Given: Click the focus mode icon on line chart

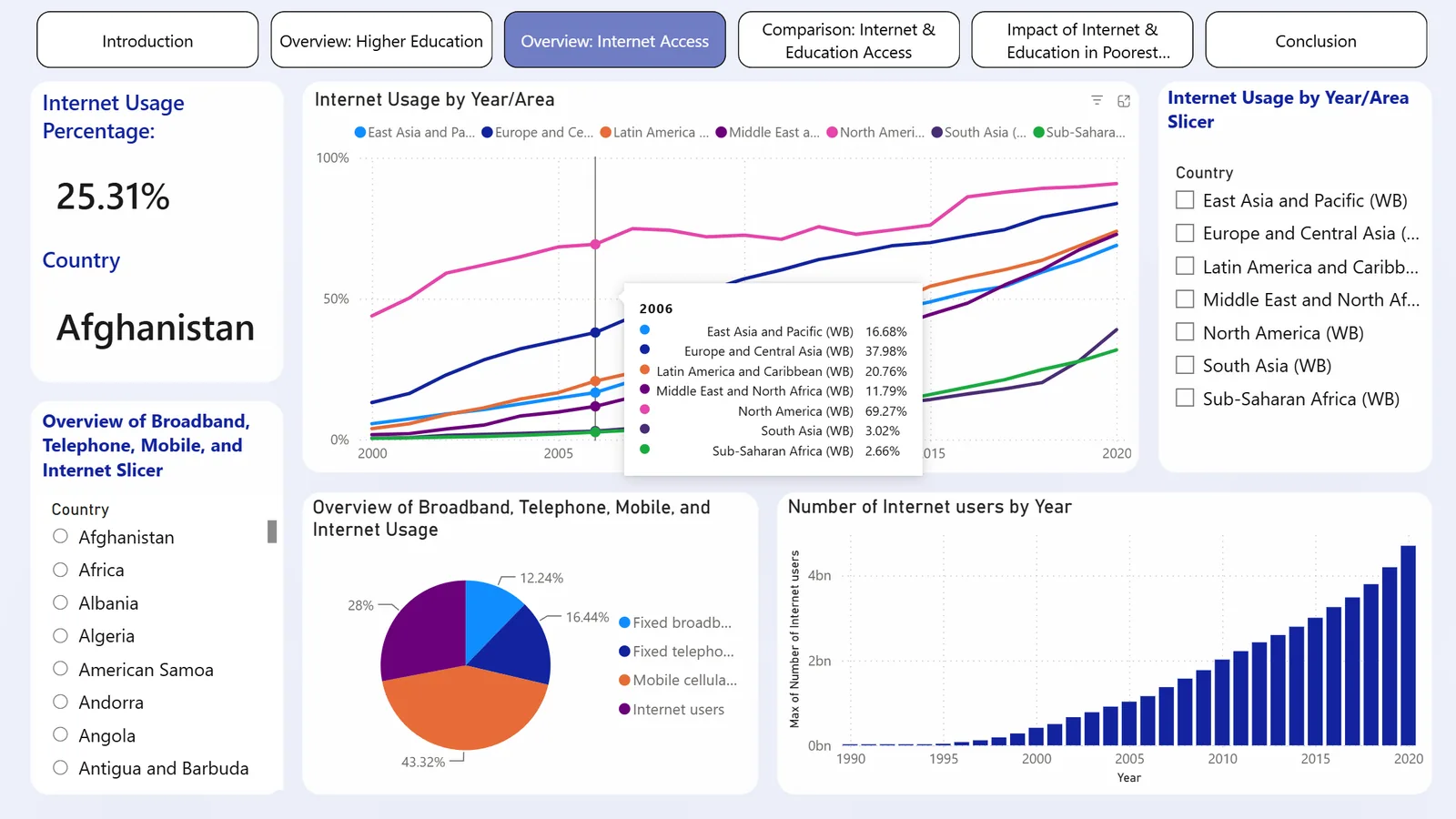Looking at the screenshot, I should pyautogui.click(x=1124, y=101).
